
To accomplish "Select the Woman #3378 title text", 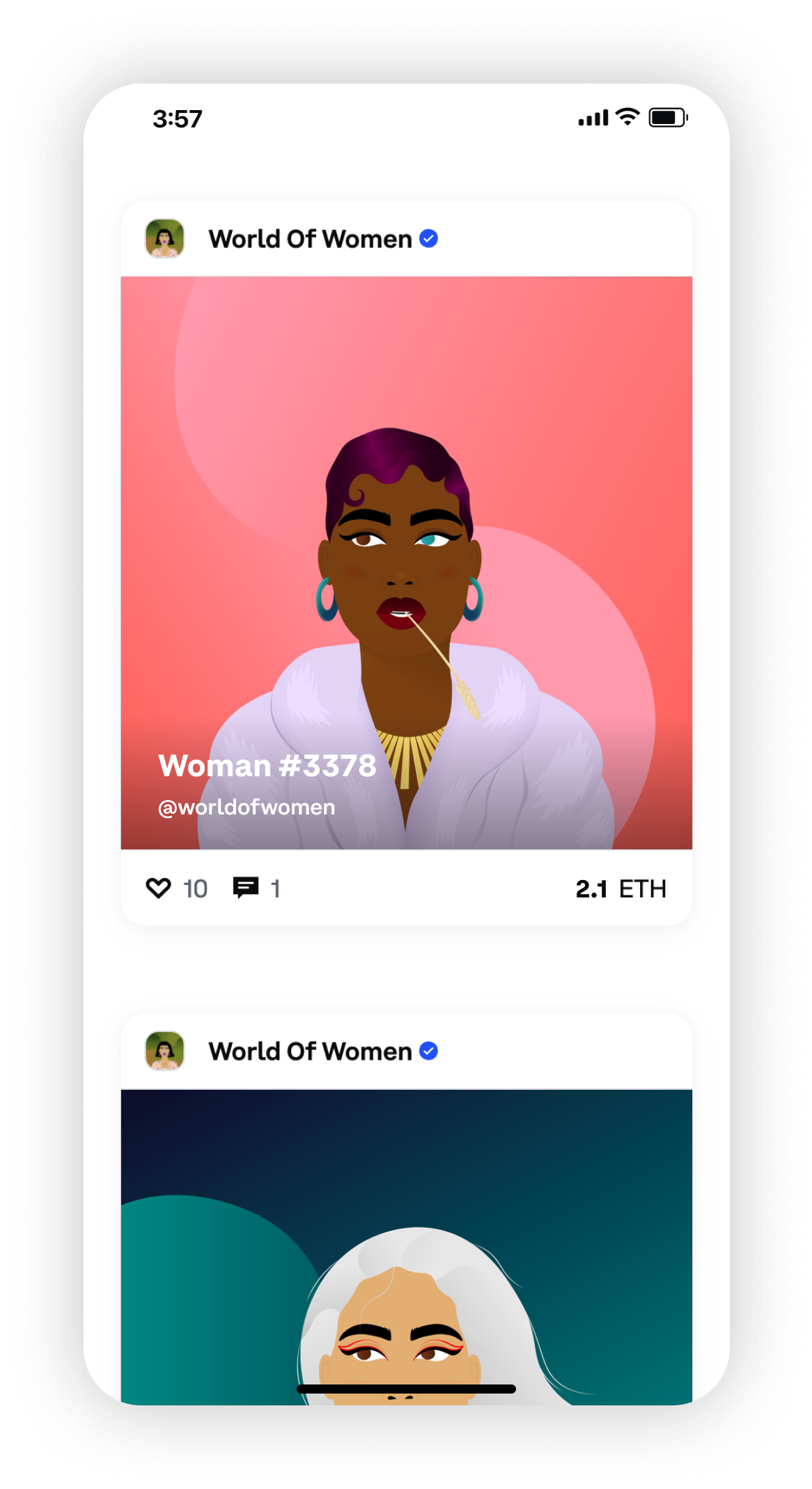I will (267, 765).
